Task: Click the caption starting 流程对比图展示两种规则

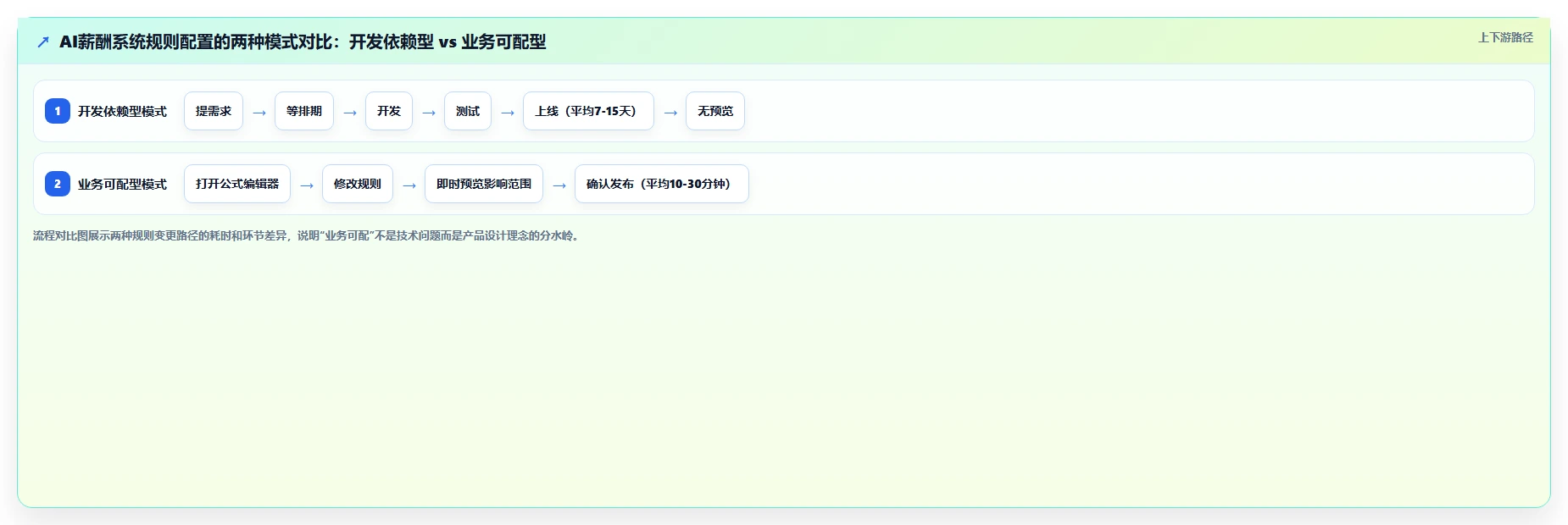Action: click(x=308, y=235)
